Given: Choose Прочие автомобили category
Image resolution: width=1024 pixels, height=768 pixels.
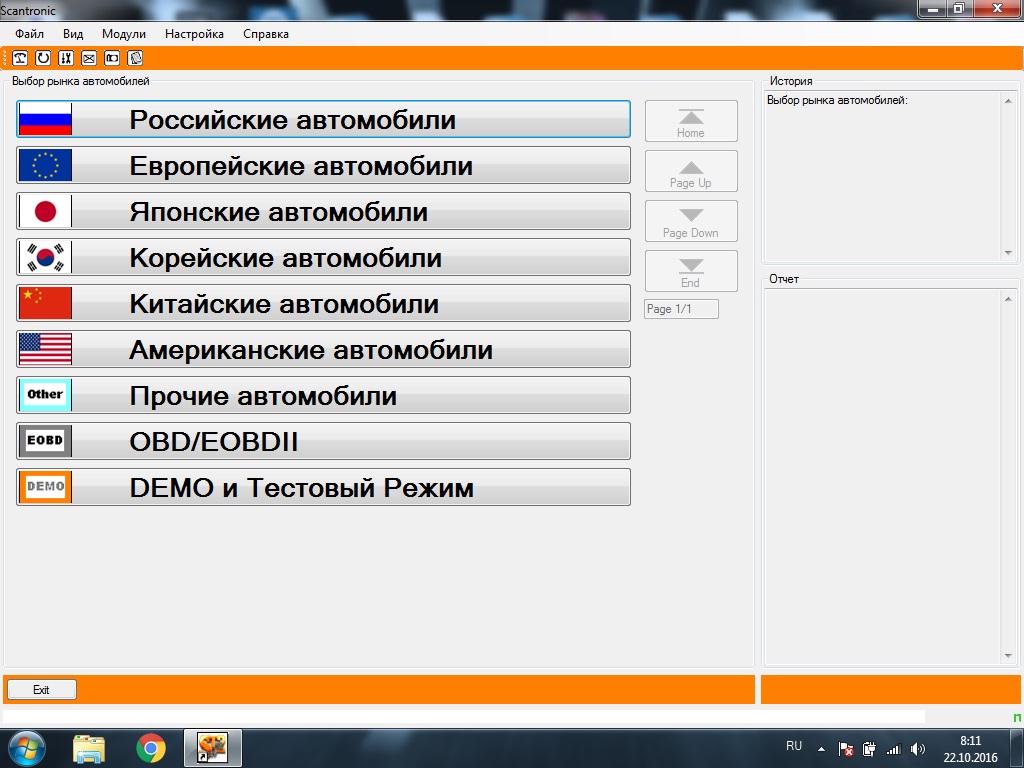Looking at the screenshot, I should [x=323, y=394].
